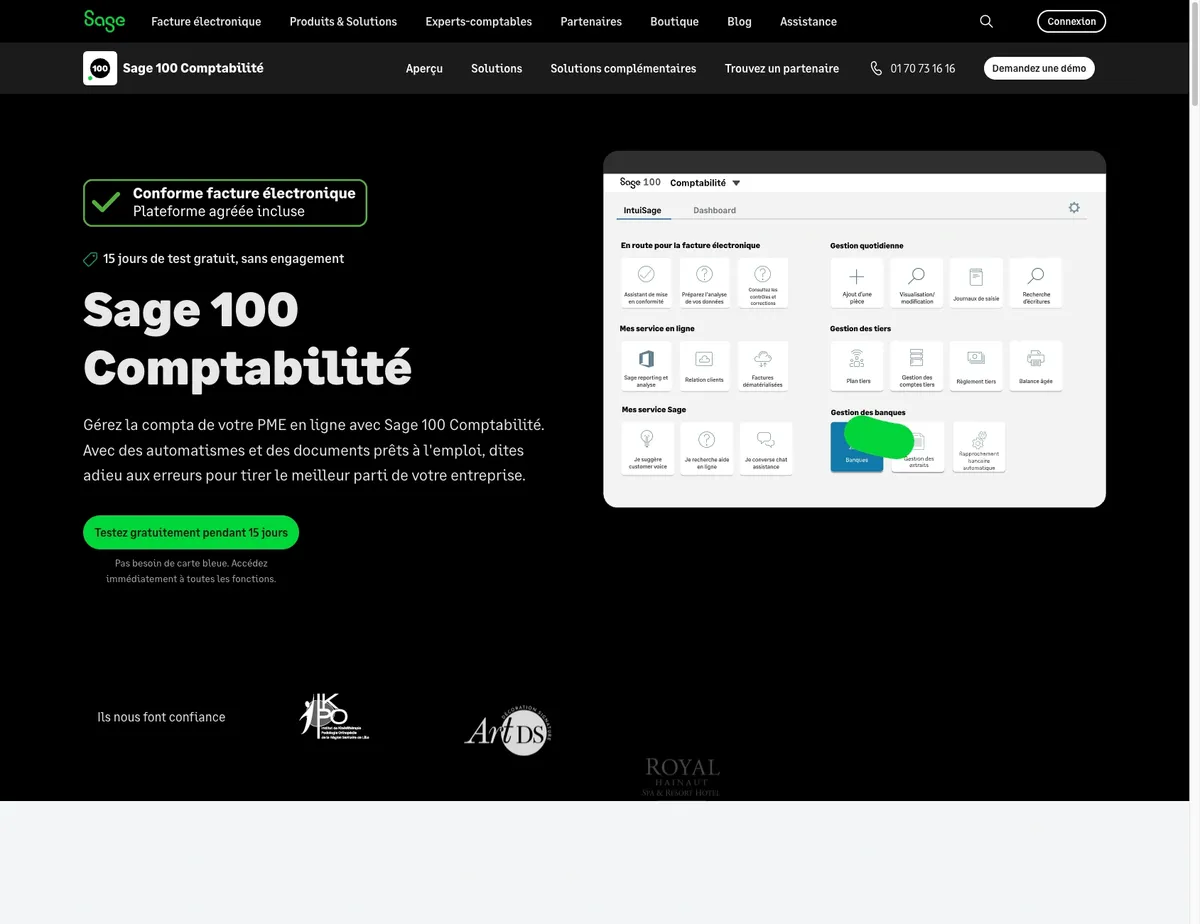
Task: Go to the Boutique menu item
Action: pyautogui.click(x=674, y=21)
